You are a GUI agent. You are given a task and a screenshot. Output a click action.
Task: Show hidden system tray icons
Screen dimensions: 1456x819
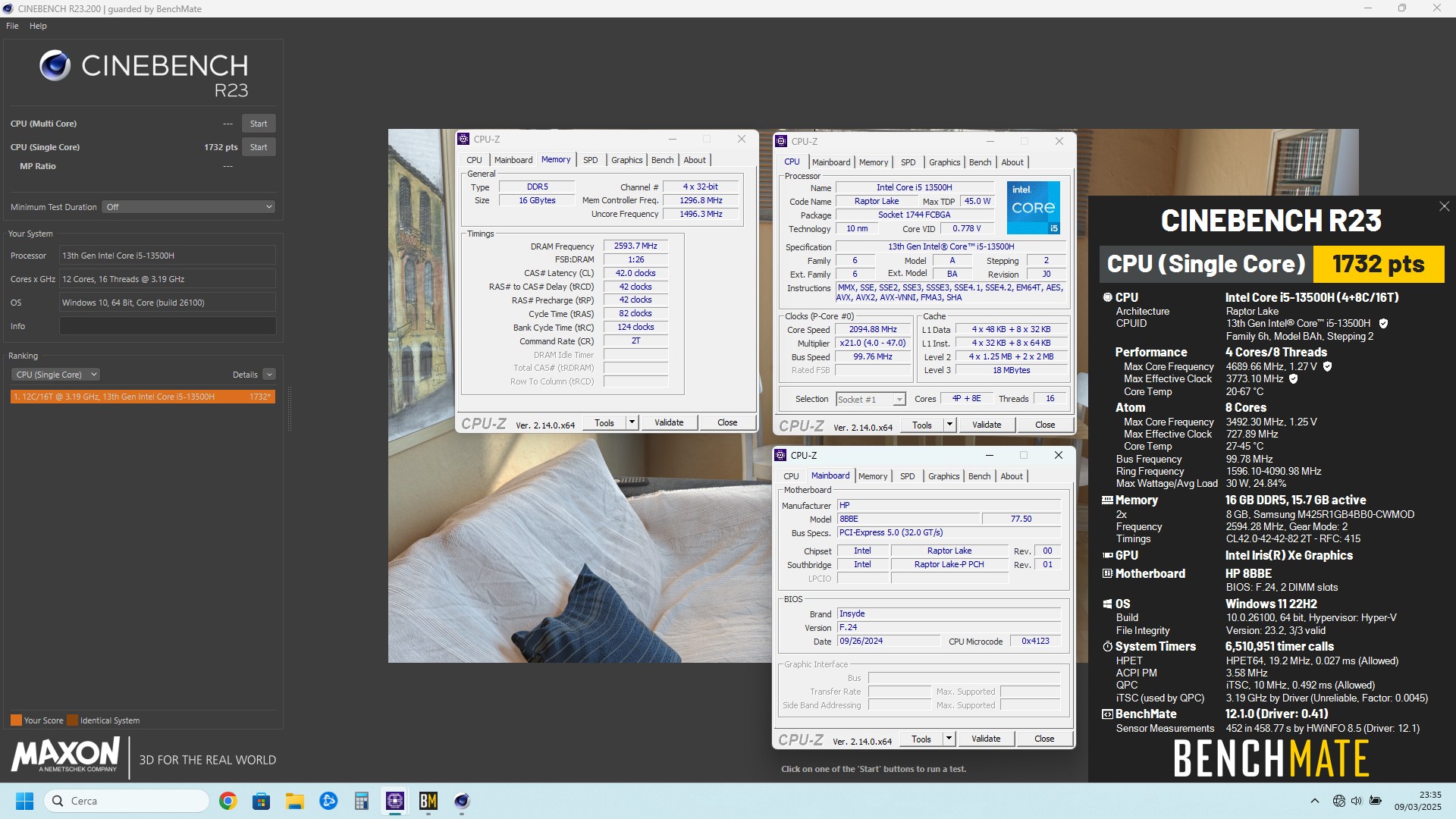[x=1315, y=801]
